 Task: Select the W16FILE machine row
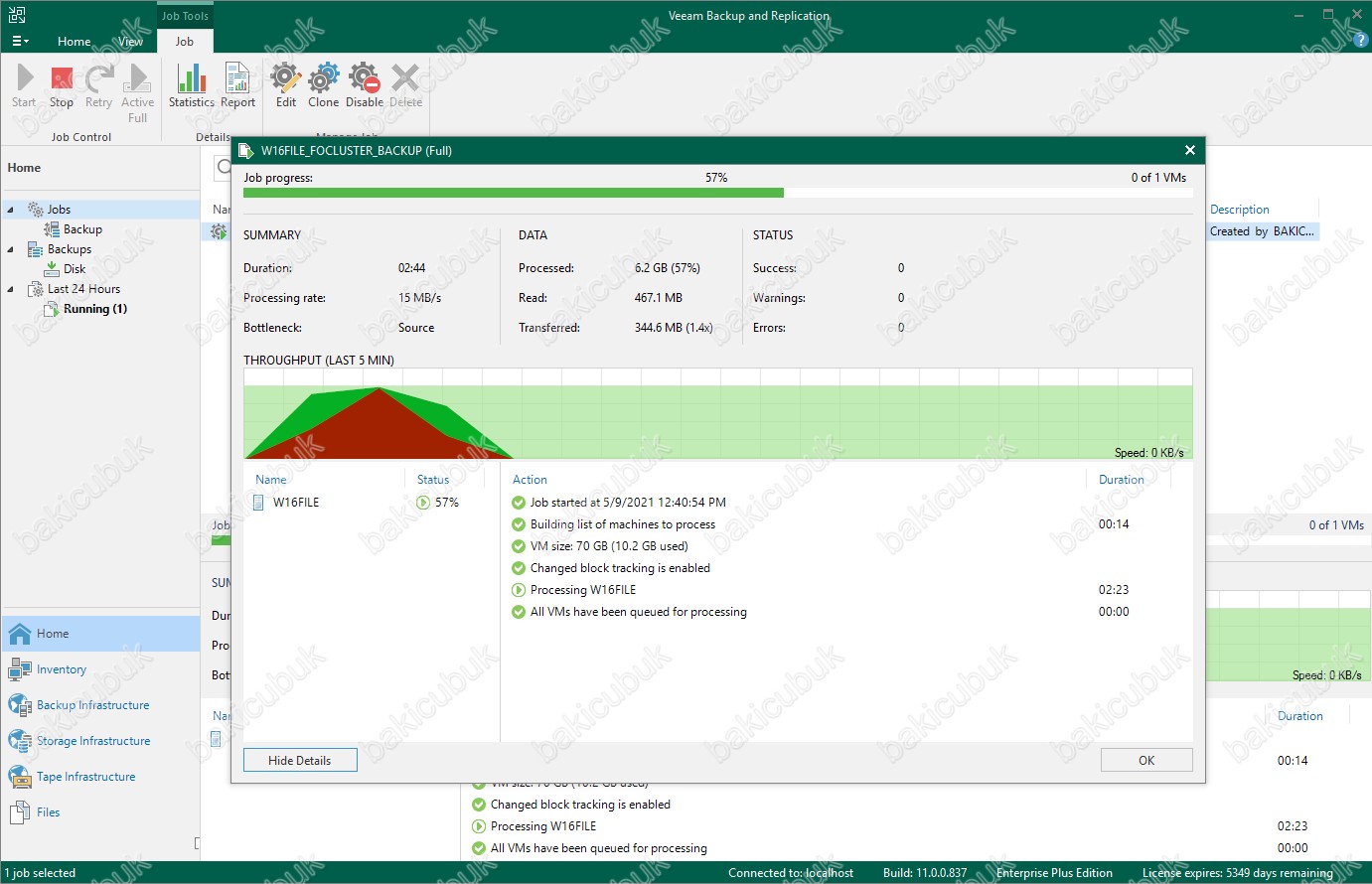(372, 503)
